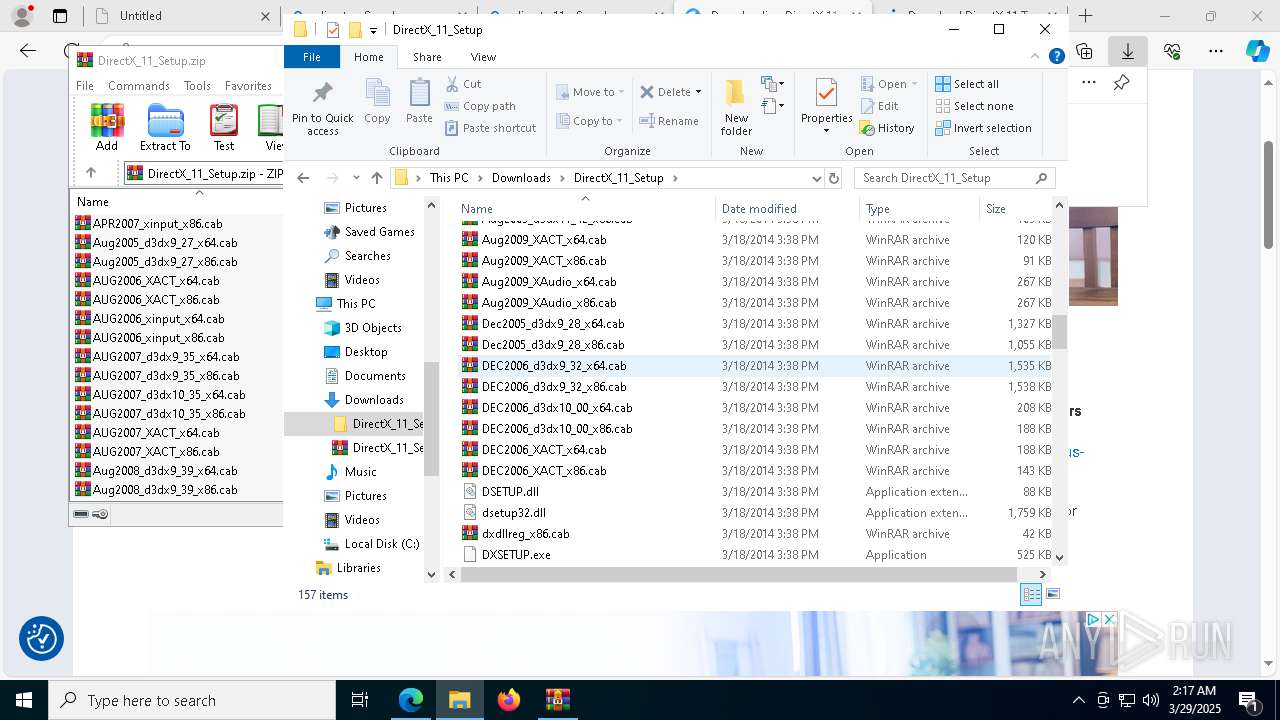
Task: Switch to large icons view in status bar
Action: (1052, 594)
